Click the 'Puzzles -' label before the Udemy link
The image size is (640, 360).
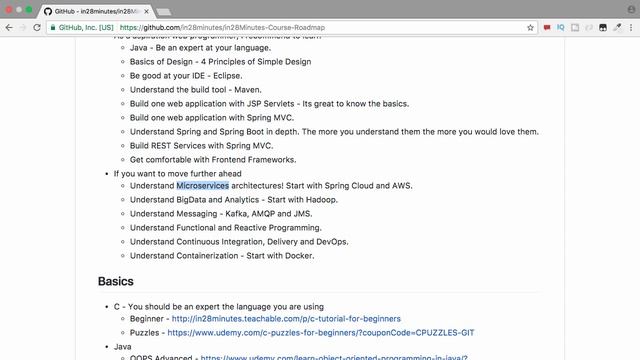point(147,333)
